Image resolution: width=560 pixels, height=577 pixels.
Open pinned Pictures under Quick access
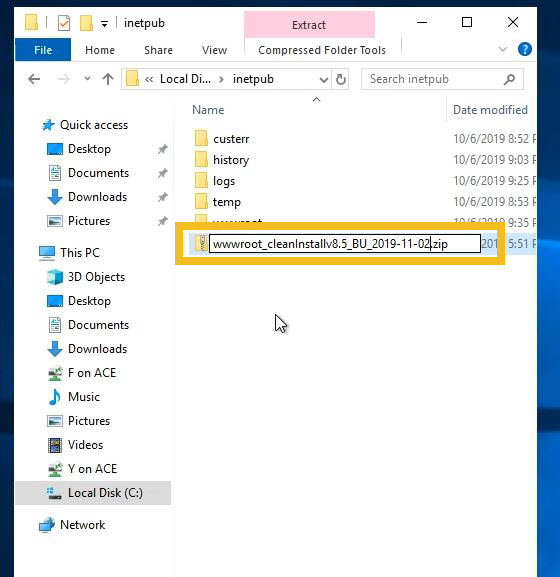pyautogui.click(x=89, y=221)
